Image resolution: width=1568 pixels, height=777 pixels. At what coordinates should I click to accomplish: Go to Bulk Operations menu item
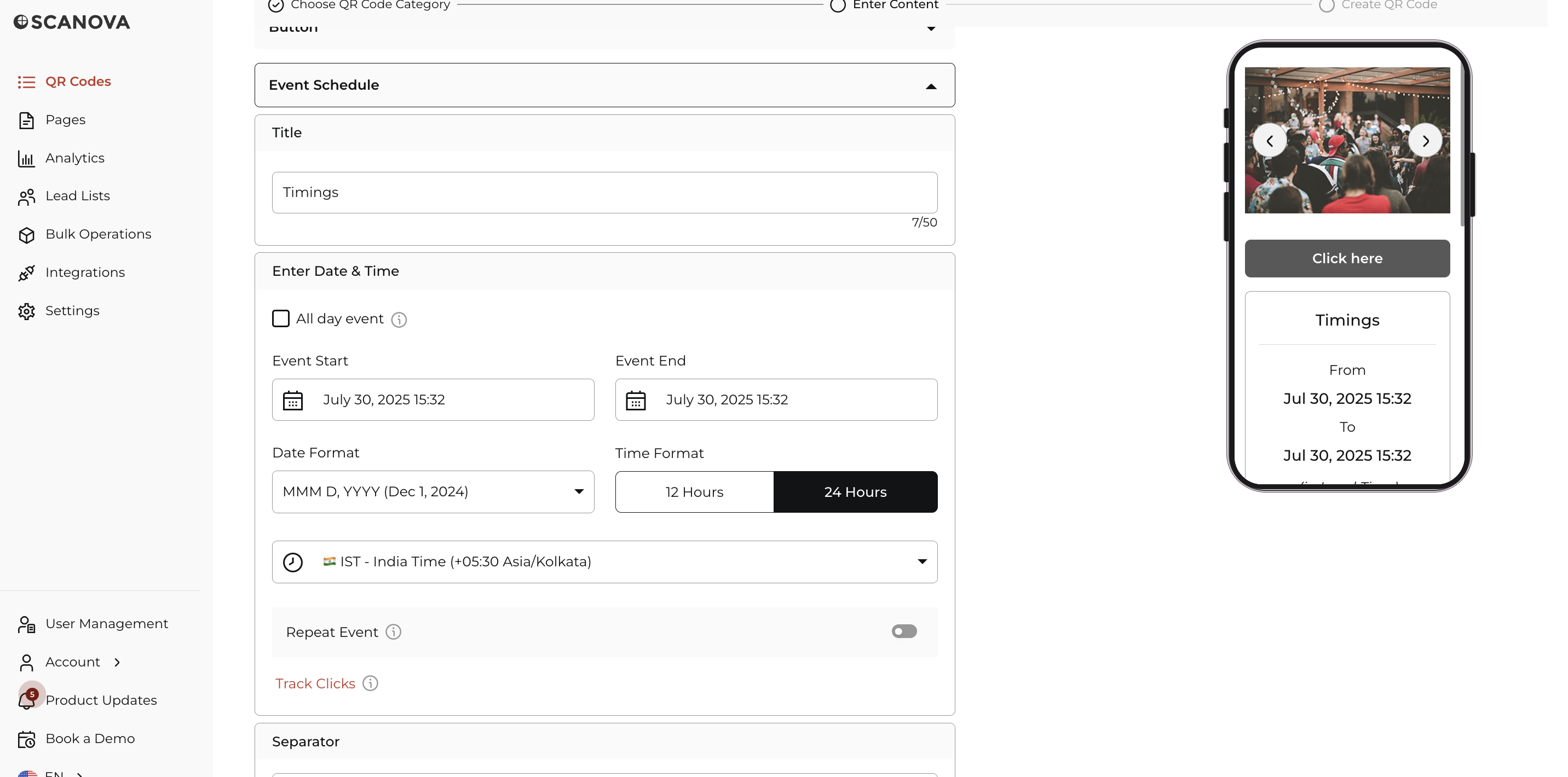pyautogui.click(x=98, y=234)
